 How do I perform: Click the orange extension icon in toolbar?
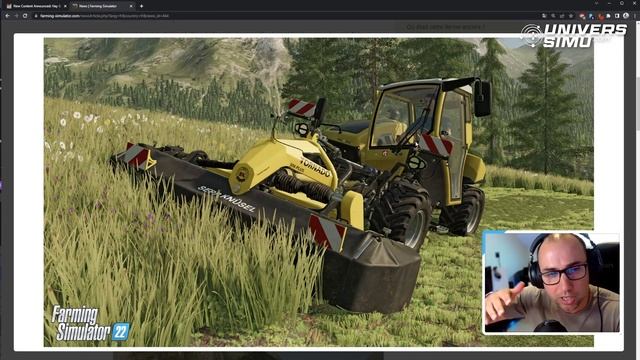pos(601,16)
